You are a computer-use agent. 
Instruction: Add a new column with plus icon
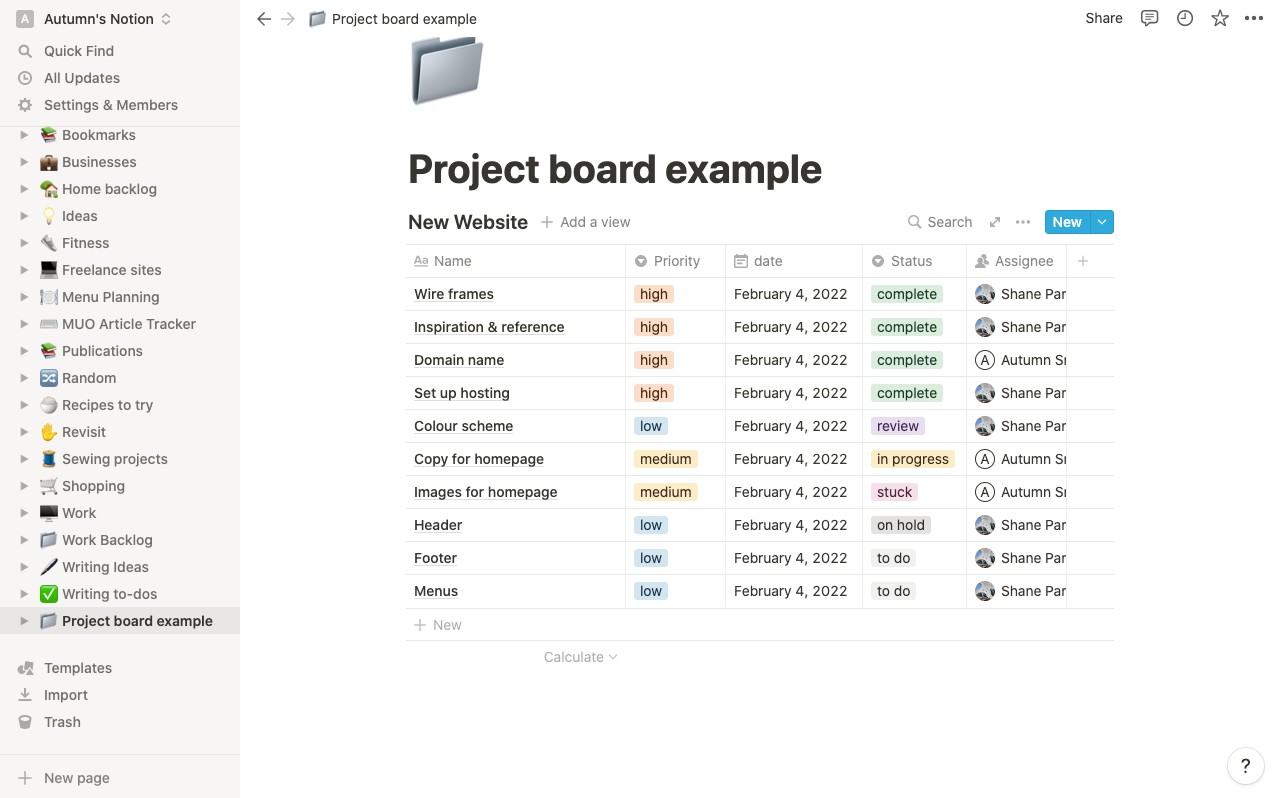(1083, 261)
